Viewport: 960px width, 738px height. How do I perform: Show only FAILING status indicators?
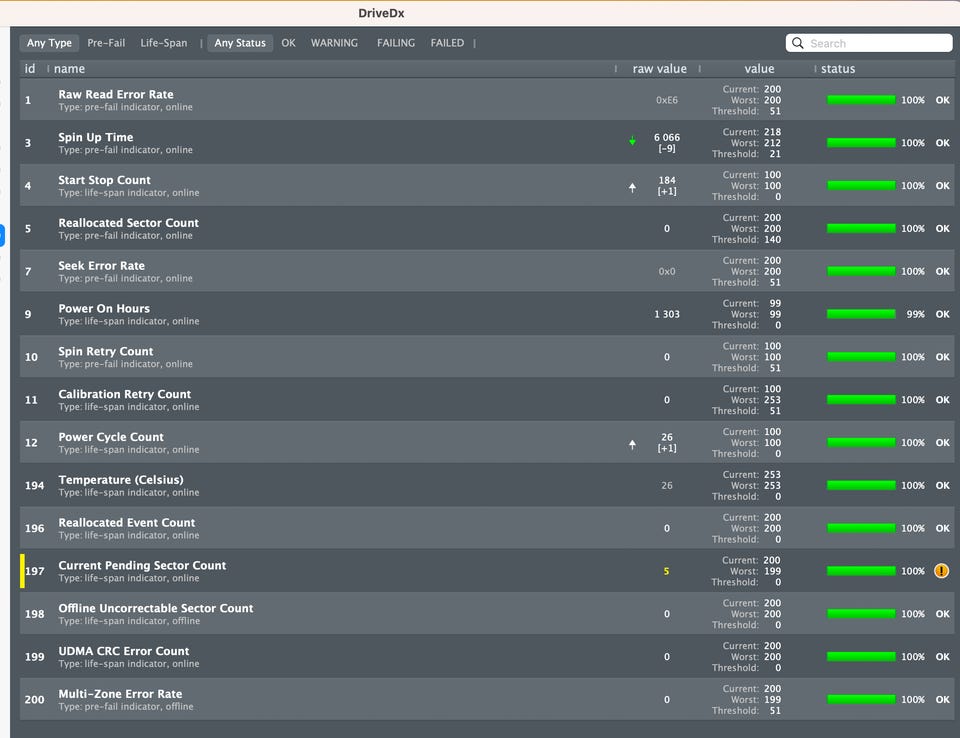point(396,43)
